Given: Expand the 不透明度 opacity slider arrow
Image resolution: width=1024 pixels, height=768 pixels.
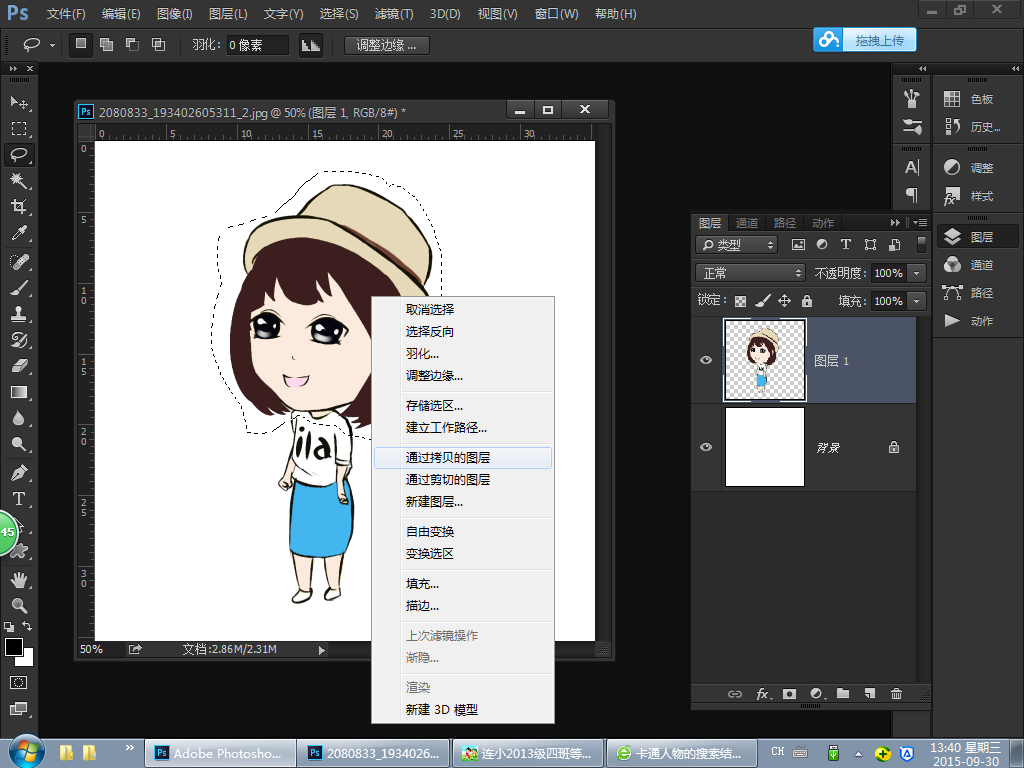Looking at the screenshot, I should pyautogui.click(x=917, y=273).
